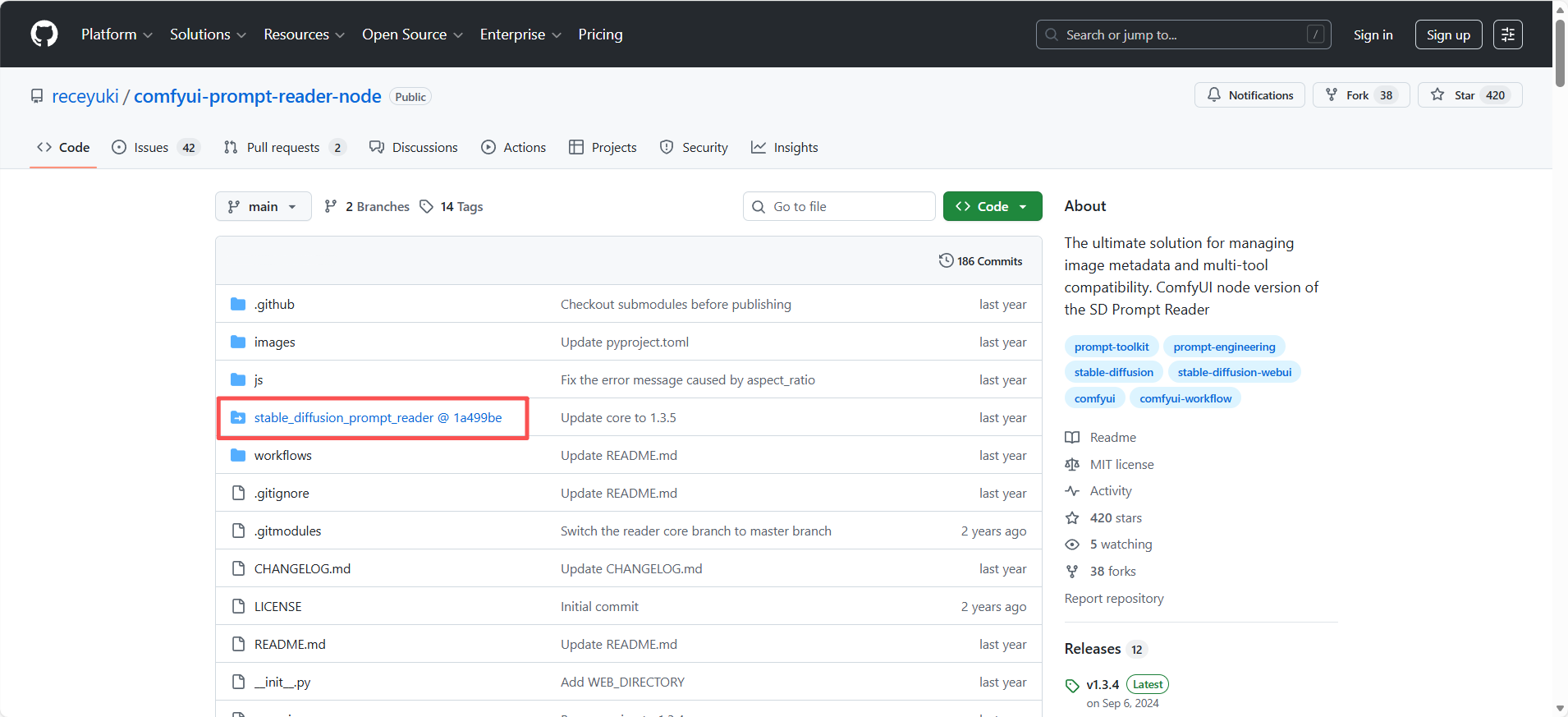The height and width of the screenshot is (717, 1568).
Task: Expand the Resources dropdown
Action: pos(304,34)
